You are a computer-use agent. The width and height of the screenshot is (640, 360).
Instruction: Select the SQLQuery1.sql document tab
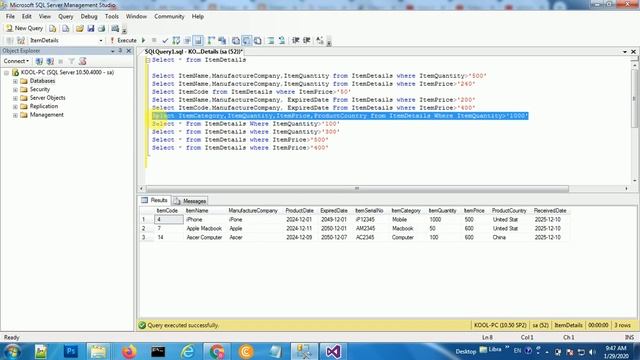[x=193, y=52]
